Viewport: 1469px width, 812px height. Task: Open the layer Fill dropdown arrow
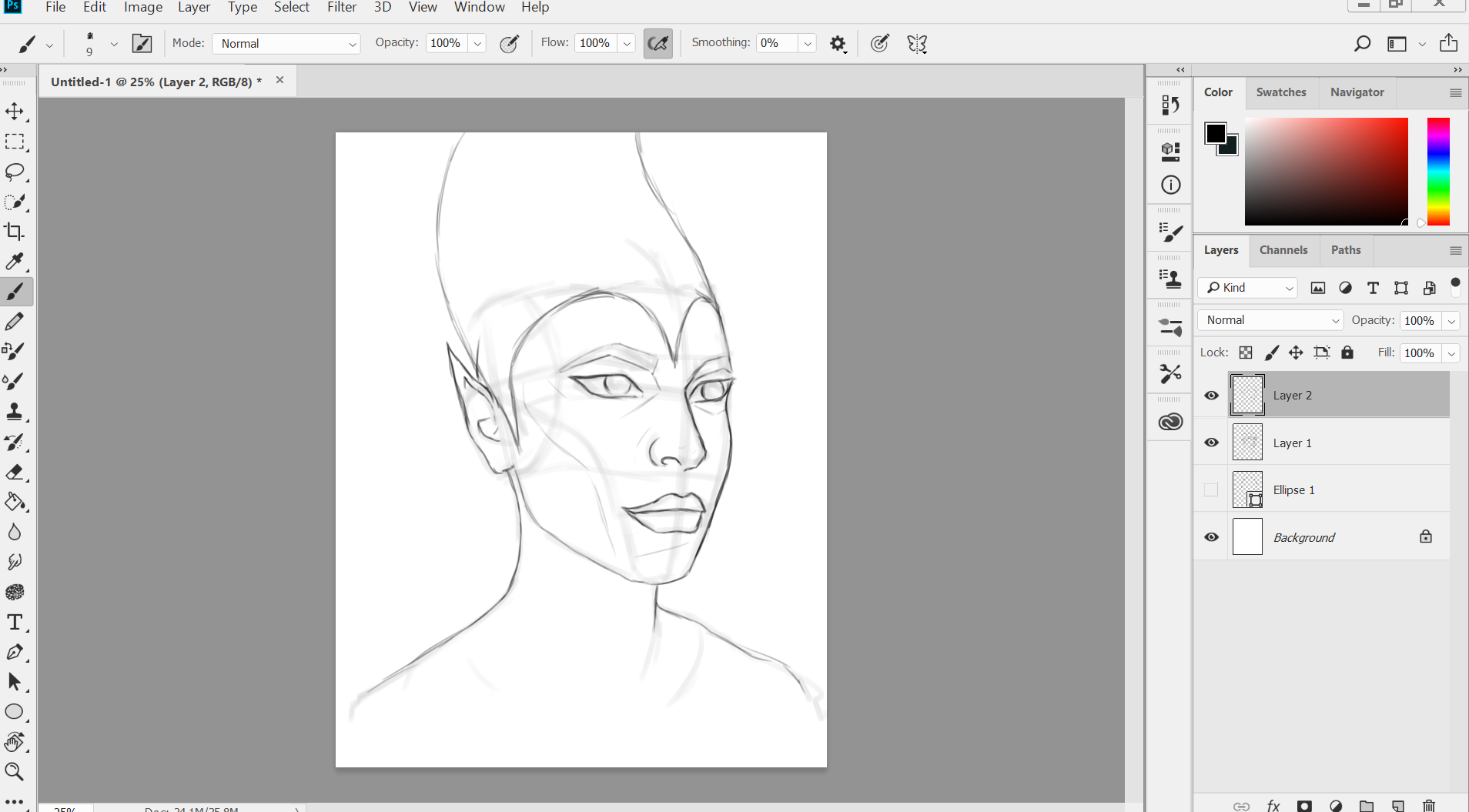1451,353
